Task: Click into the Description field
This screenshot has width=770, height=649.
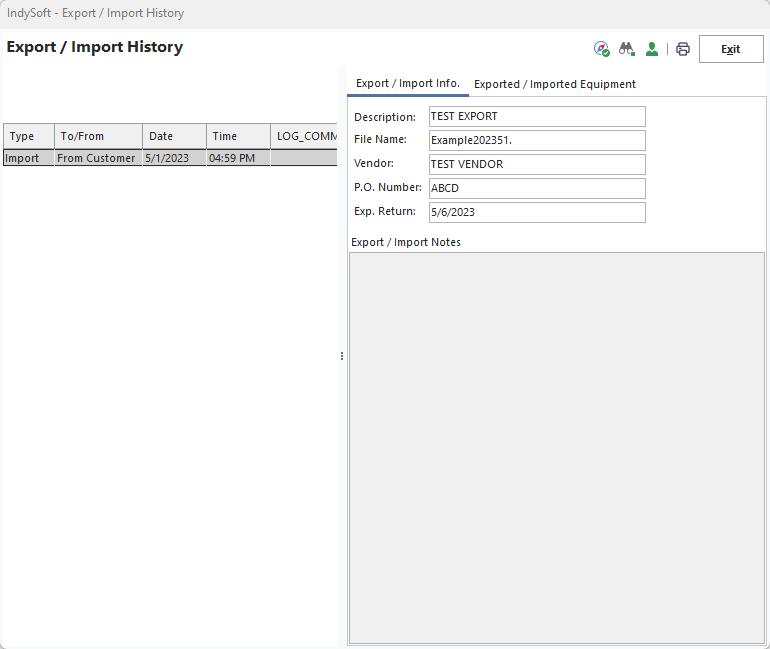Action: coord(537,116)
